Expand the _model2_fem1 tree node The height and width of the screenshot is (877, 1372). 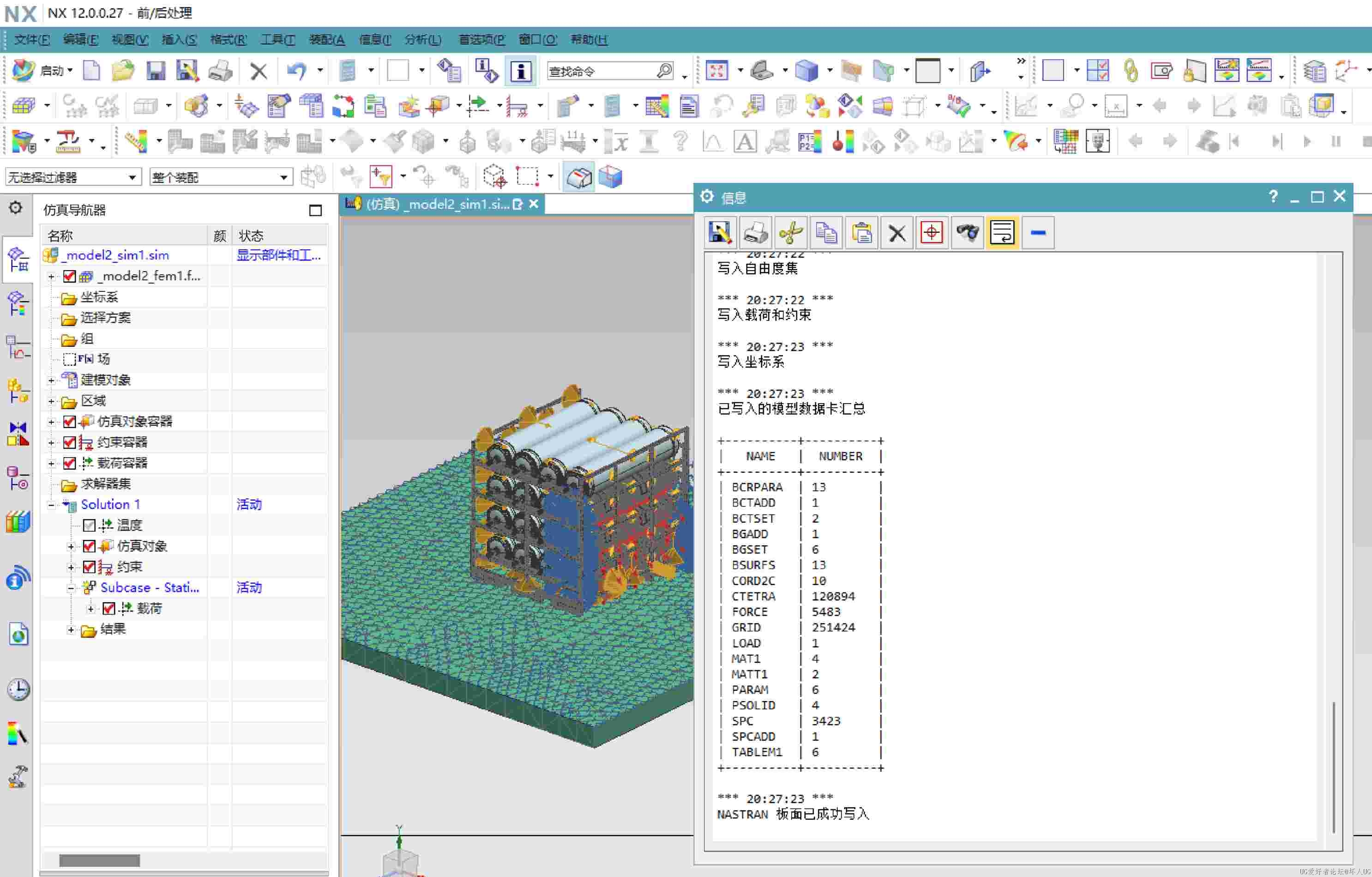tap(51, 276)
